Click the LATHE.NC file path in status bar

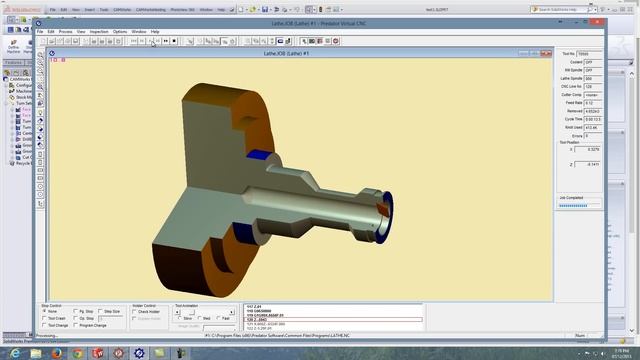[x=277, y=336]
